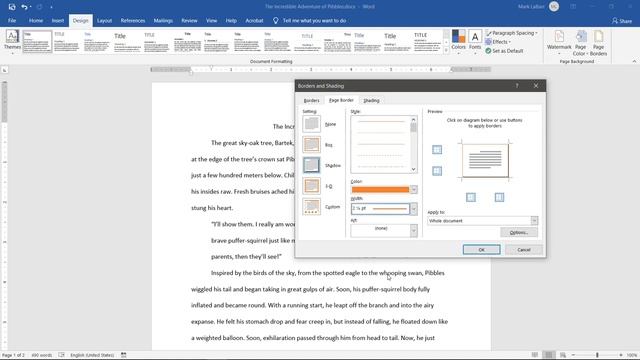The width and height of the screenshot is (640, 360).
Task: Click the tab selector at ruler corner
Action: (x=4, y=70)
